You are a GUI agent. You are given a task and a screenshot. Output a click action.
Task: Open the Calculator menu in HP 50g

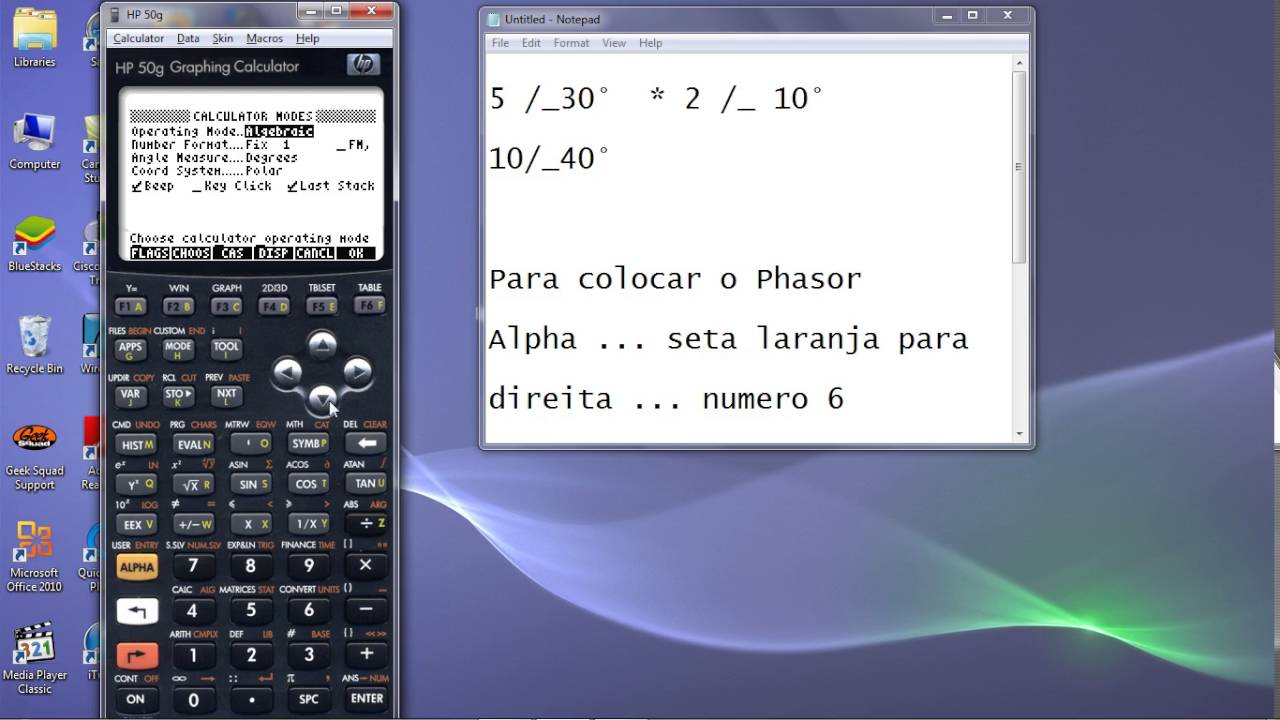[x=138, y=38]
